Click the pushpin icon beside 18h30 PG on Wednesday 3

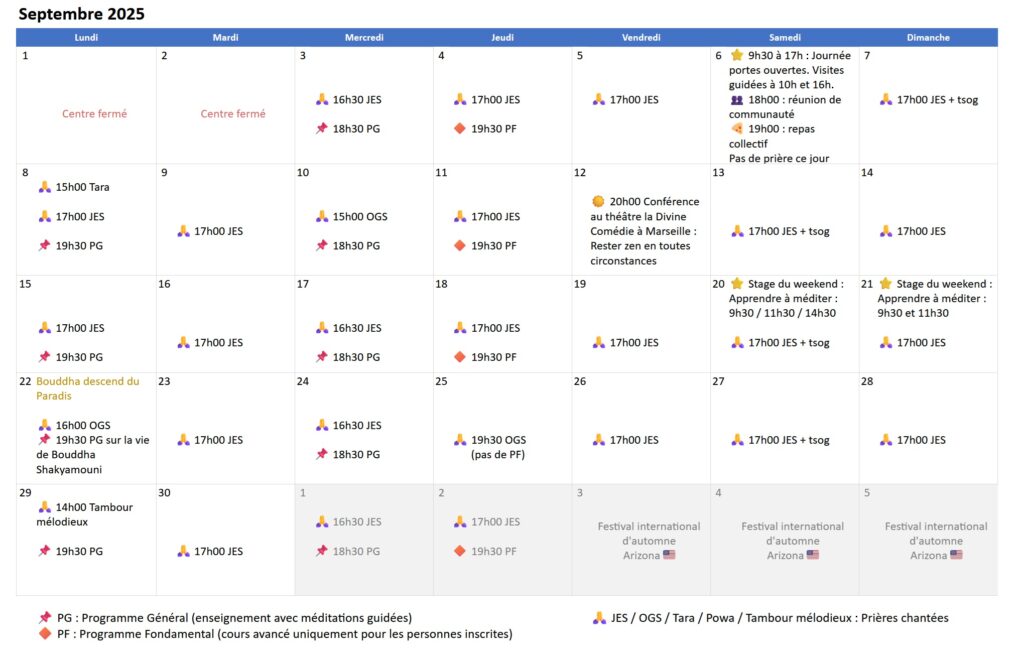[321, 129]
